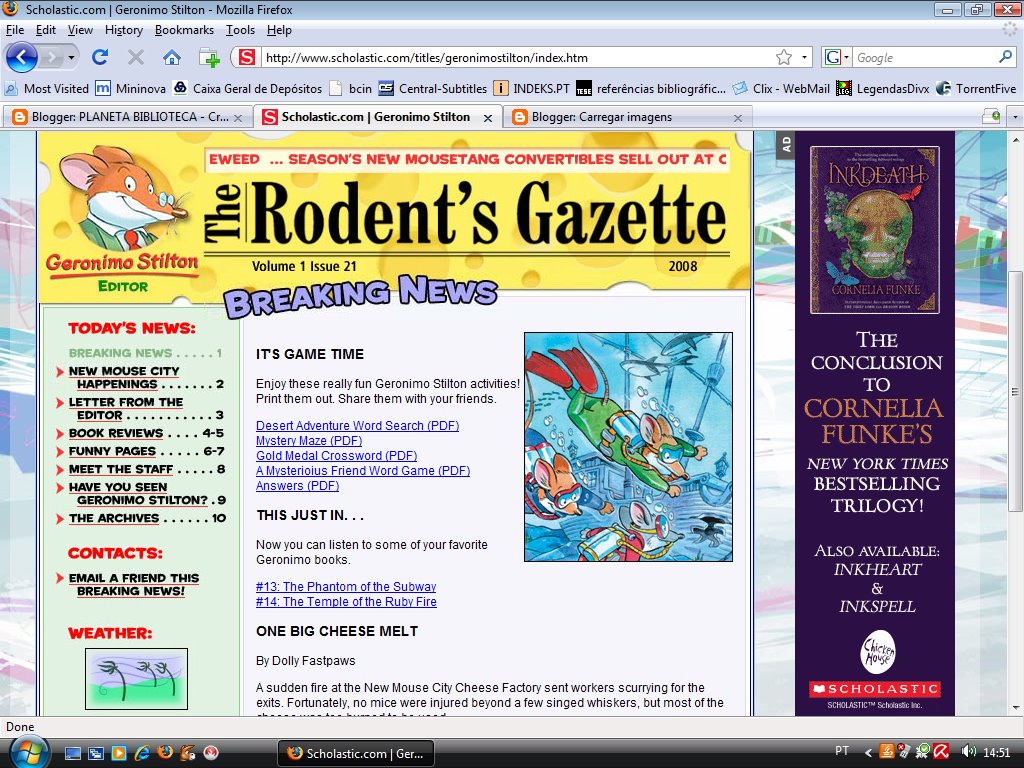The width and height of the screenshot is (1024, 768).
Task: Listen to #13: The Phantom of the Subway
Action: point(345,586)
